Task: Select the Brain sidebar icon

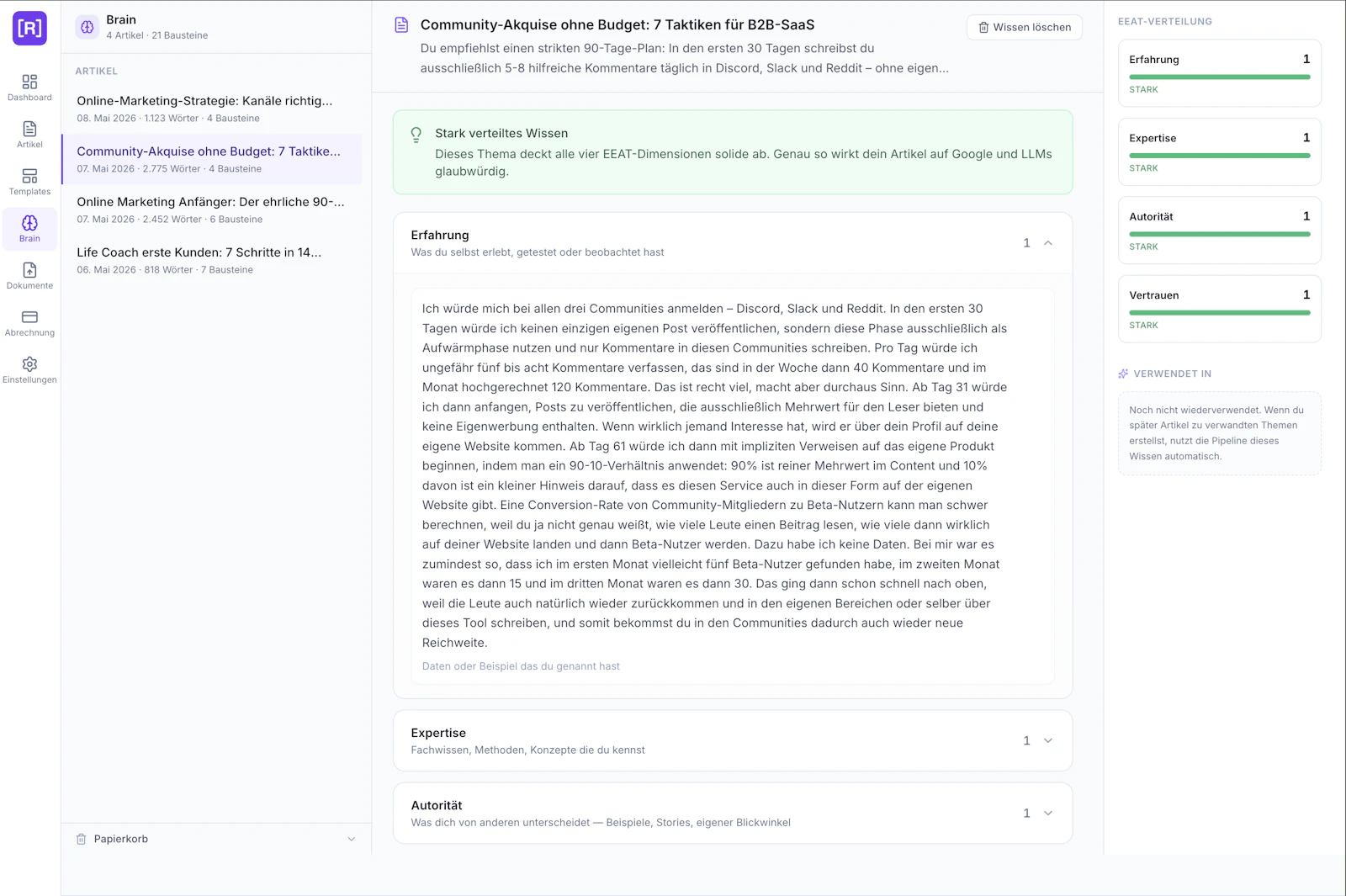Action: point(29,229)
